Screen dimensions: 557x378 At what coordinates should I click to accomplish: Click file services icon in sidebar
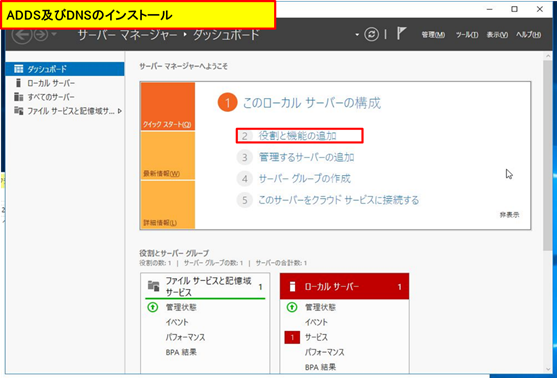tap(18, 111)
